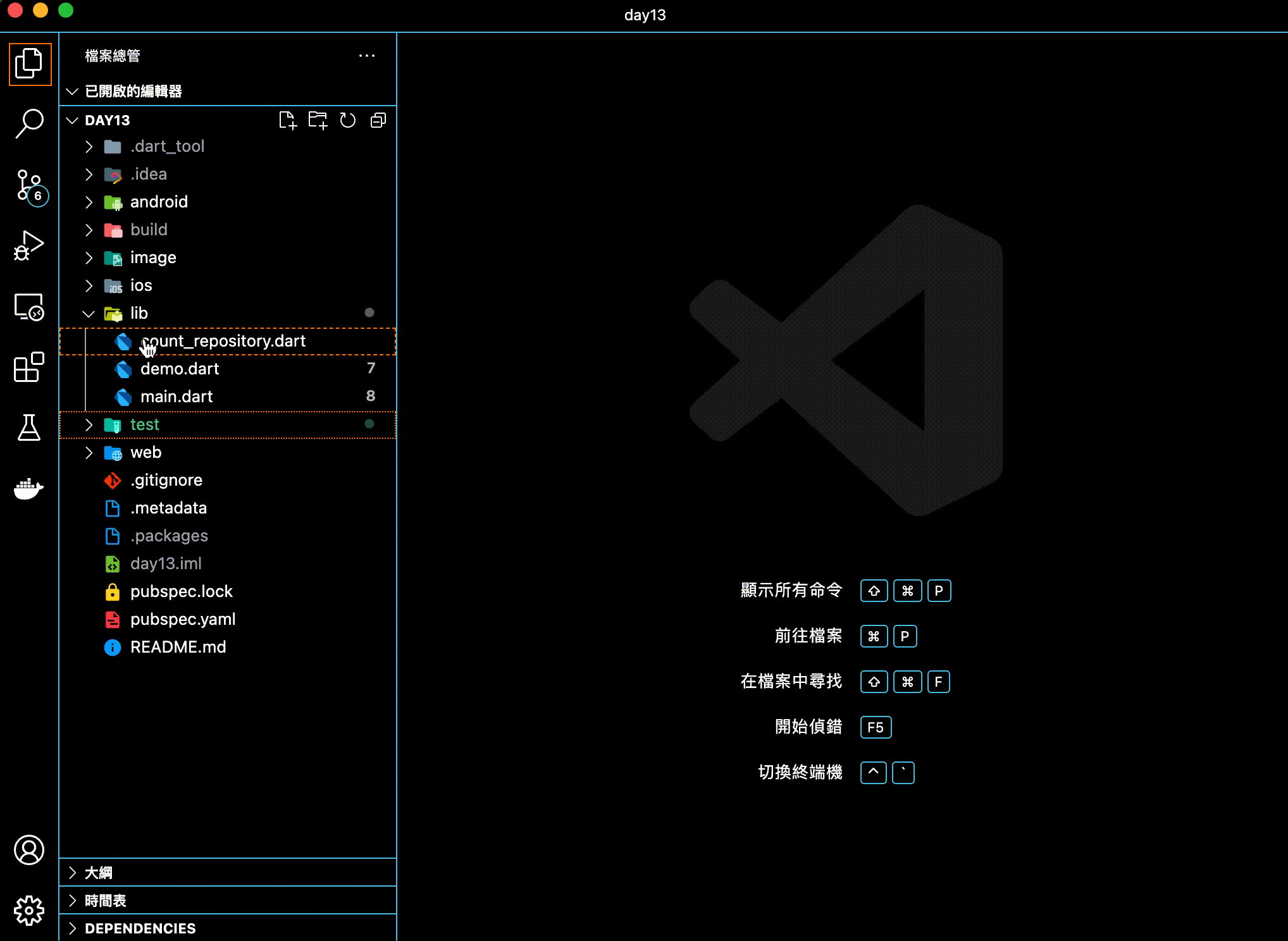Click the New Folder icon
The height and width of the screenshot is (941, 1288).
pos(318,120)
